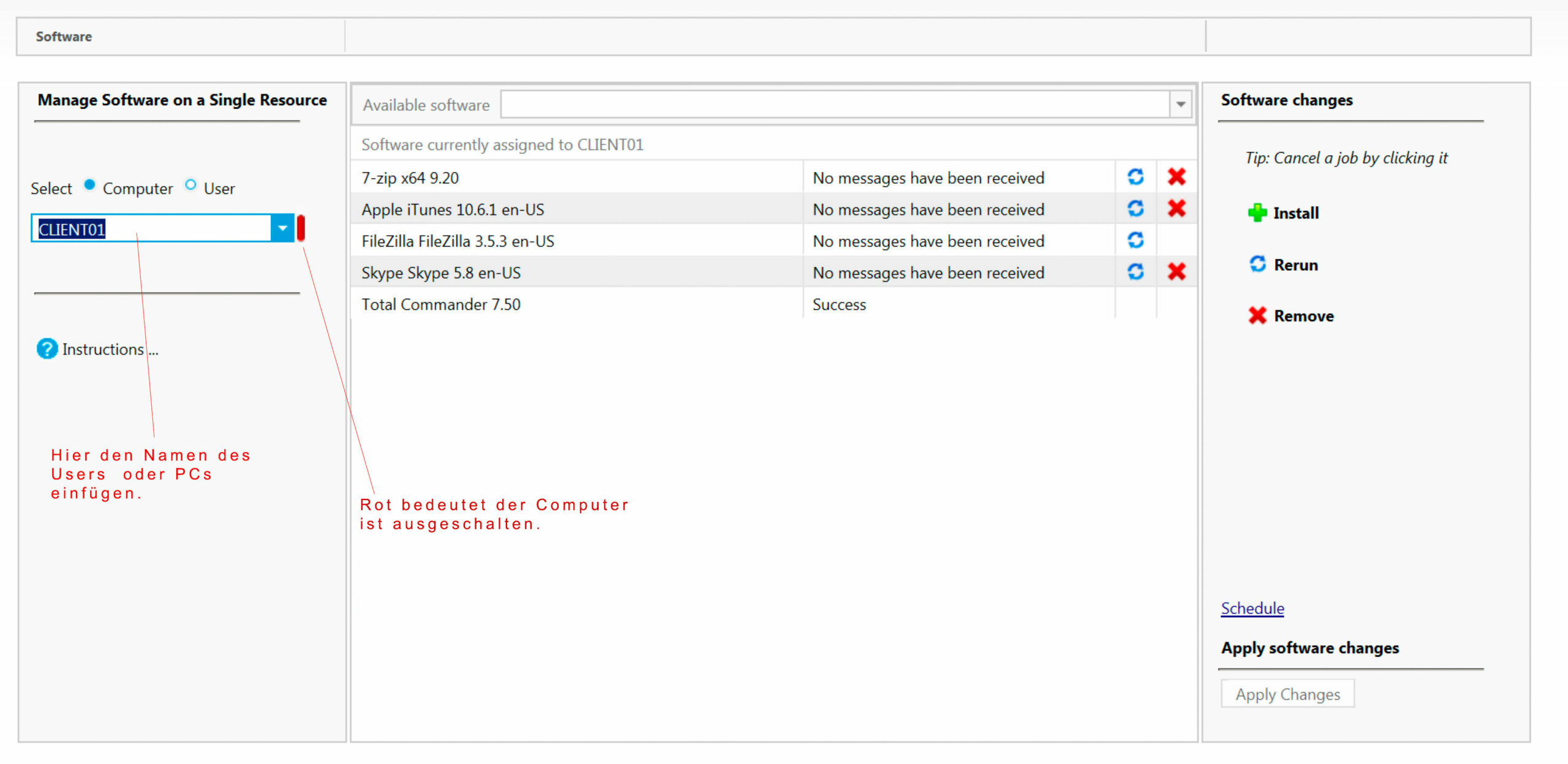The width and height of the screenshot is (1568, 764).
Task: Click 'Tip: Cancel a job by clicking it'
Action: [1346, 158]
